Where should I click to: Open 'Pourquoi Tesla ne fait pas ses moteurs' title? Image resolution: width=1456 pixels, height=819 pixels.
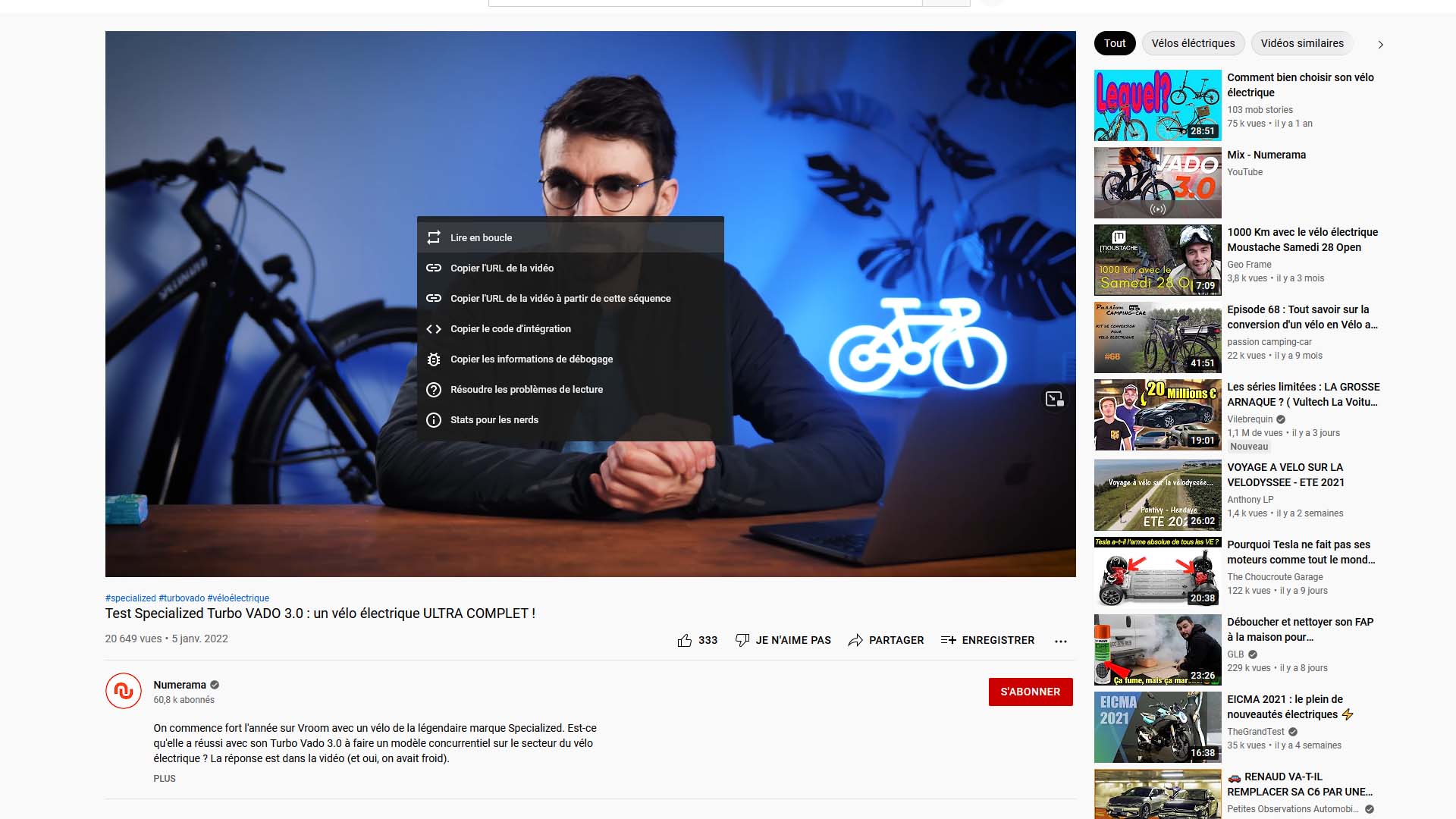point(1301,552)
